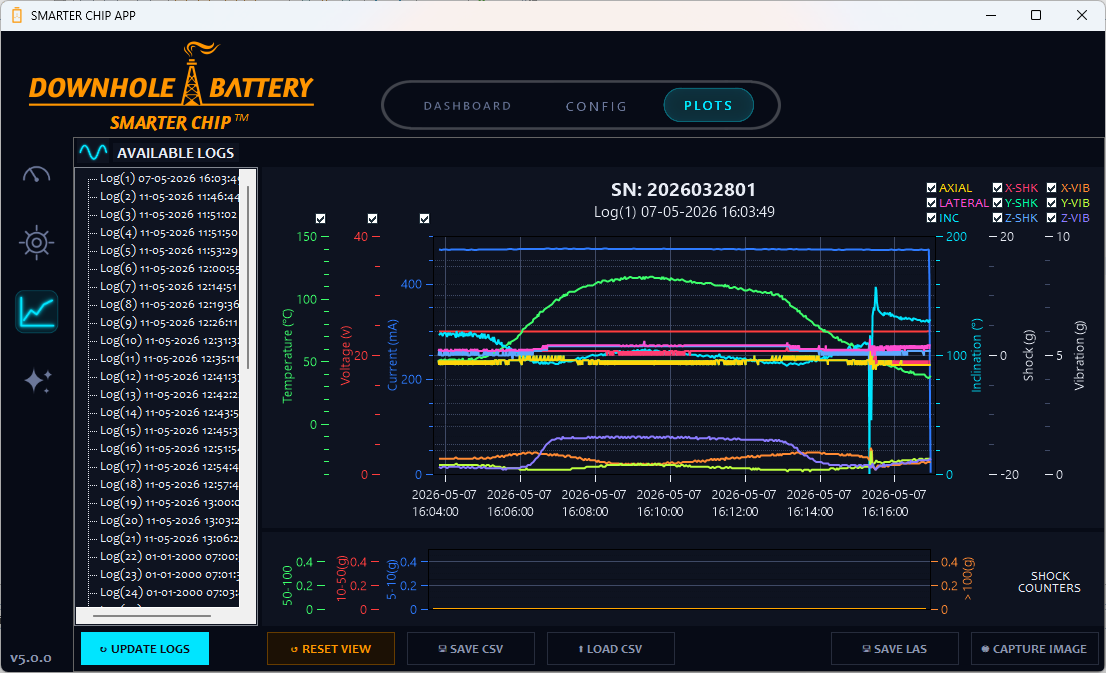Toggle the Y-SHK series checkbox
The height and width of the screenshot is (673, 1106).
click(997, 202)
